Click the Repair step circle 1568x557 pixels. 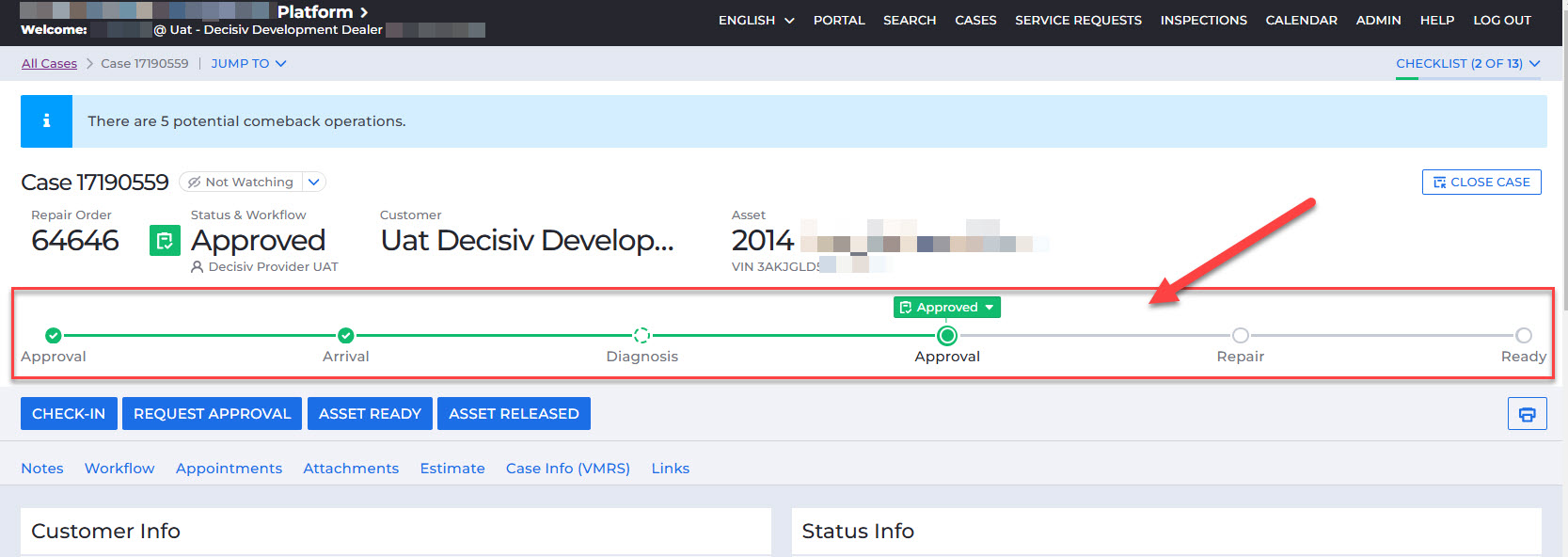tap(1240, 336)
